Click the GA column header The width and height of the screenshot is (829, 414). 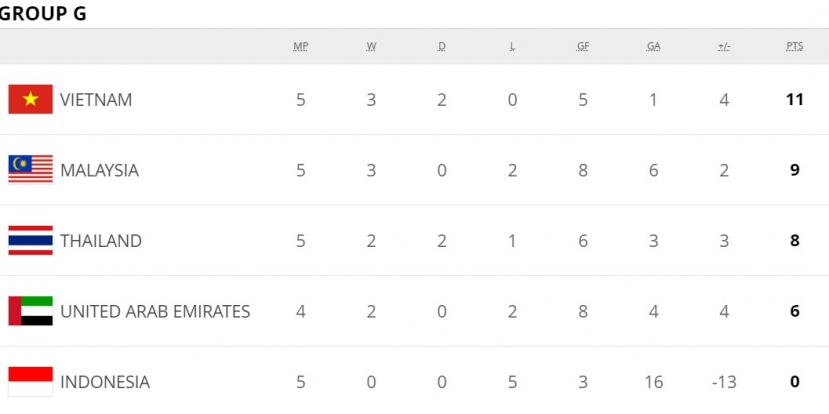(653, 47)
